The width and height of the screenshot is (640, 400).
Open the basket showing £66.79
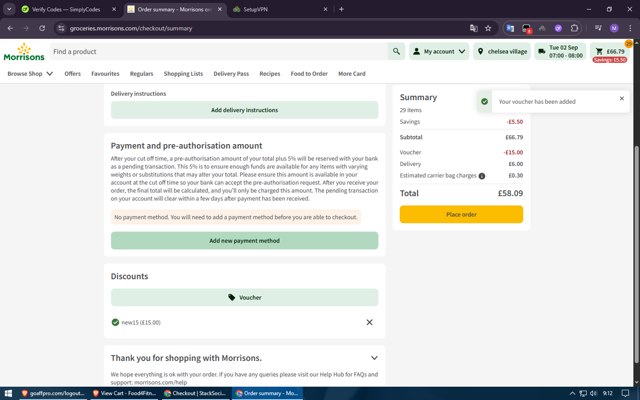click(610, 52)
